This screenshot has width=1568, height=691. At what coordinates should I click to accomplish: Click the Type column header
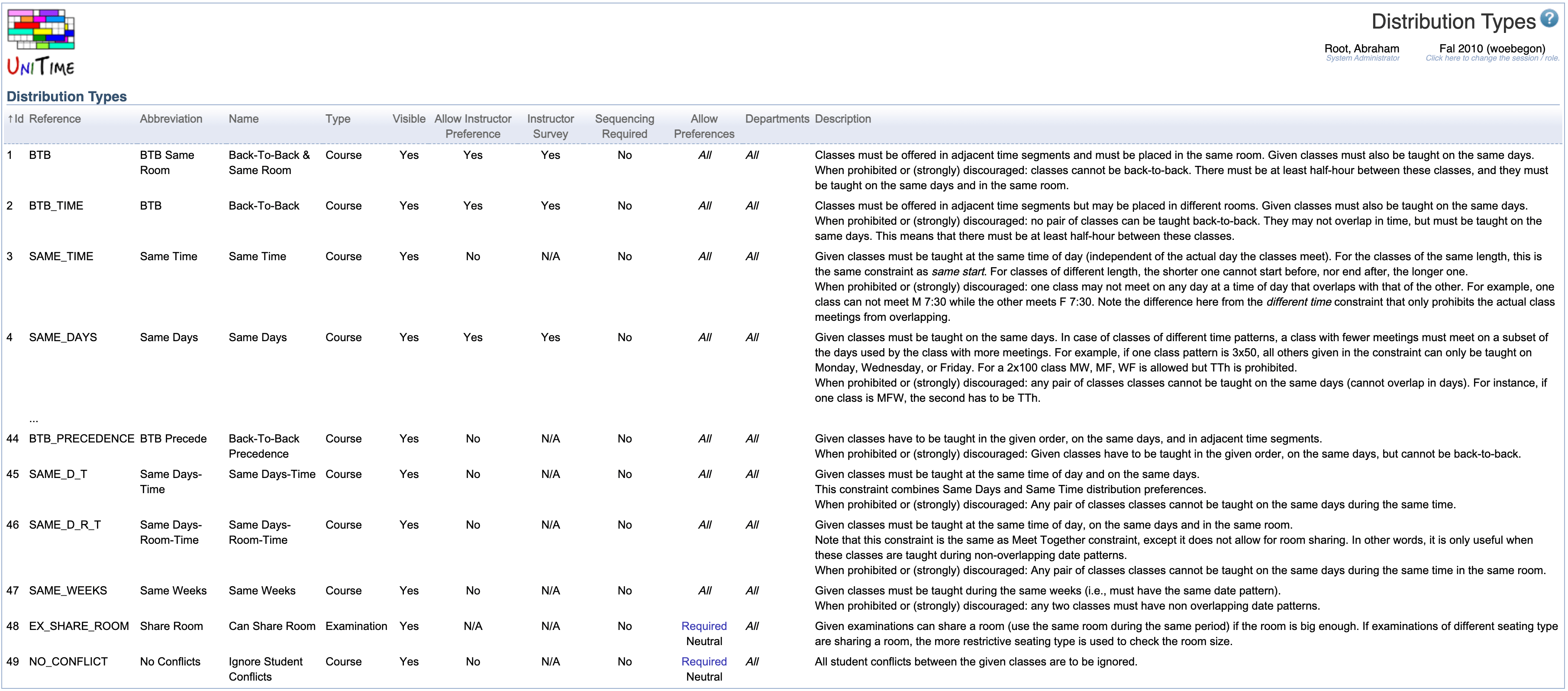(x=338, y=119)
